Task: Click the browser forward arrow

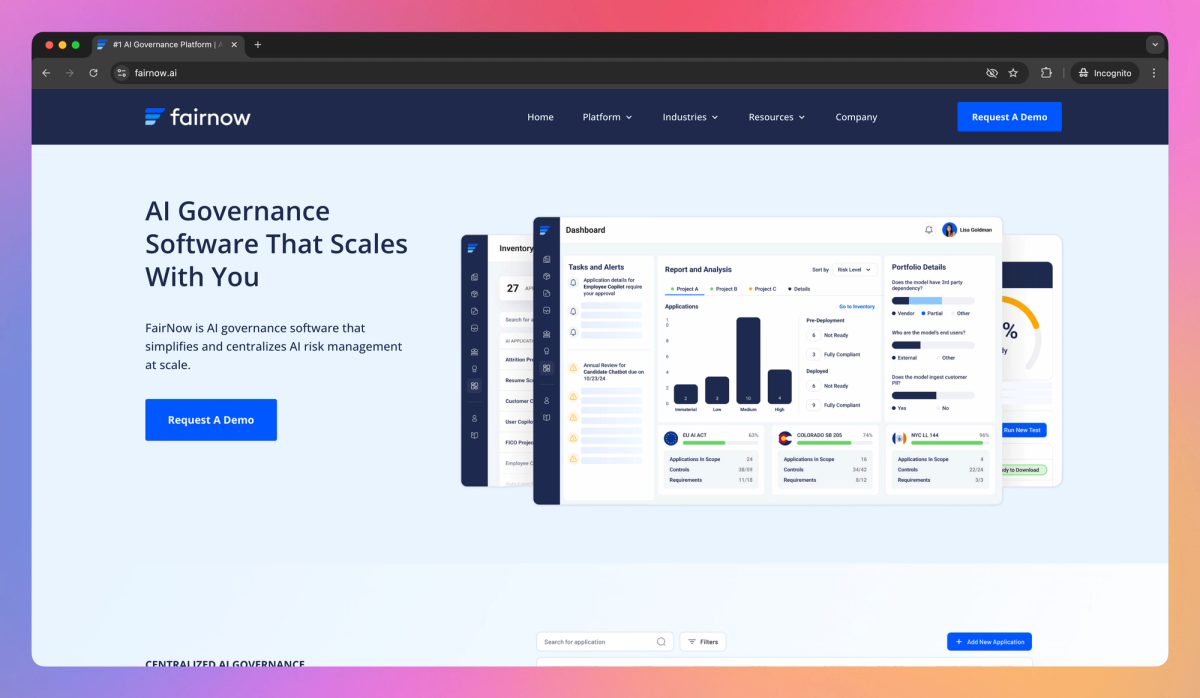Action: (x=70, y=73)
